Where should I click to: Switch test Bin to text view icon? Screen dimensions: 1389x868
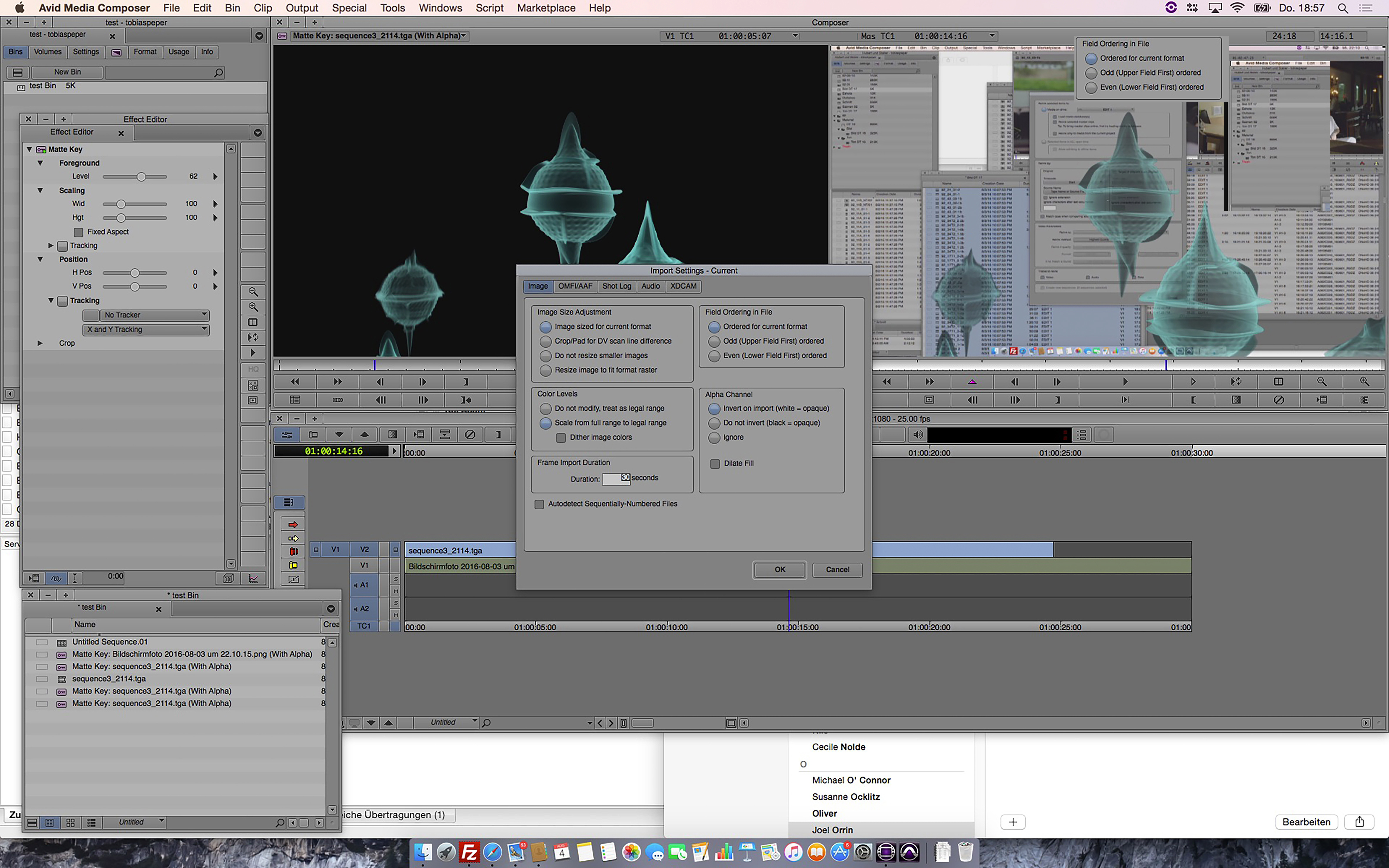coord(50,823)
